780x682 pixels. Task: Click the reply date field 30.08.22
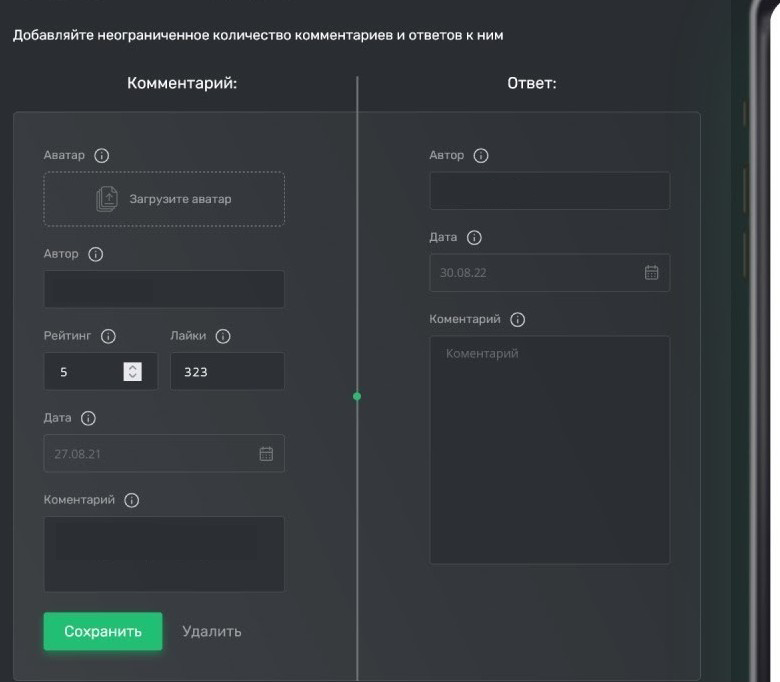pyautogui.click(x=550, y=273)
